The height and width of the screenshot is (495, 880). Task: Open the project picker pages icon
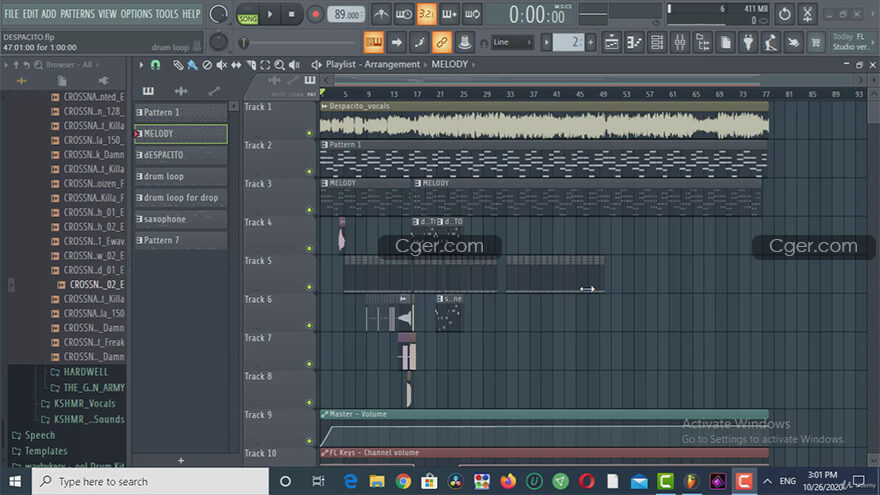(x=726, y=42)
